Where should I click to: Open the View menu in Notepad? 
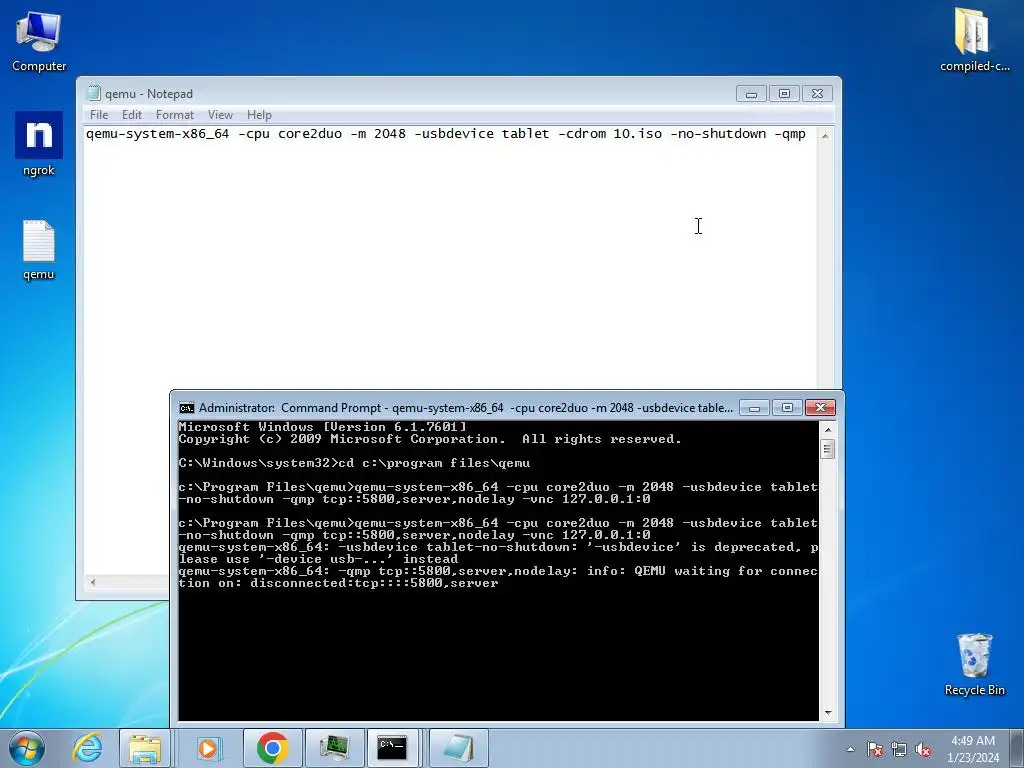[x=220, y=115]
